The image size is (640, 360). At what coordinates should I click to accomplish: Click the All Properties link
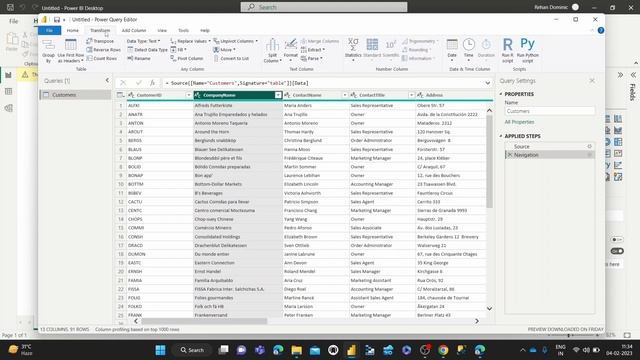coord(519,122)
